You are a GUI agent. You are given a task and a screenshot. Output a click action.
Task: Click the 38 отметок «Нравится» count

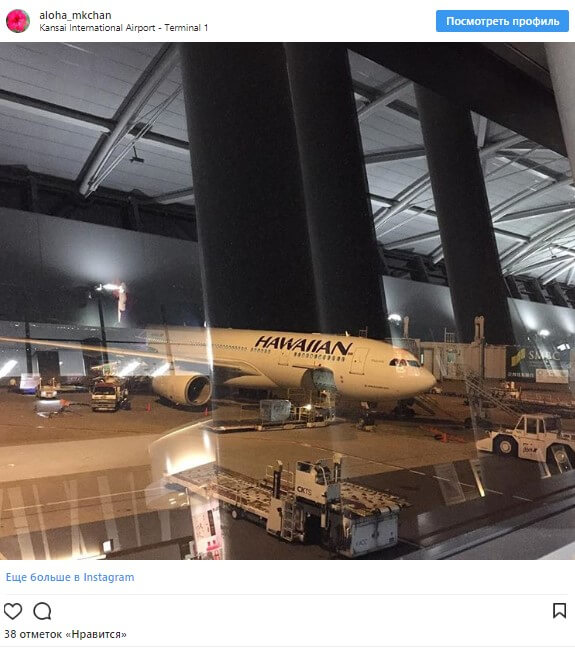[65, 634]
